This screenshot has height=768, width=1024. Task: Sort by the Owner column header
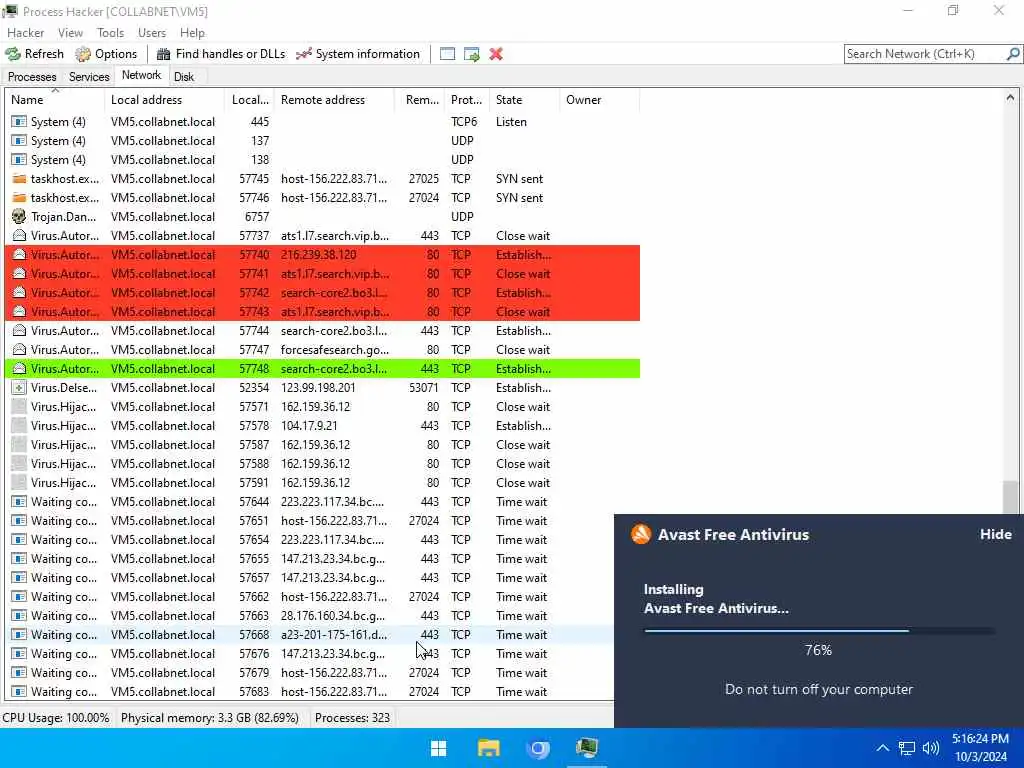(599, 100)
